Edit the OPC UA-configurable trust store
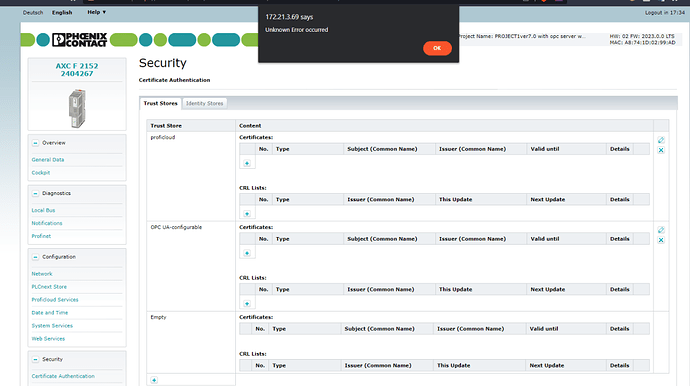690x386 pixels. click(661, 230)
